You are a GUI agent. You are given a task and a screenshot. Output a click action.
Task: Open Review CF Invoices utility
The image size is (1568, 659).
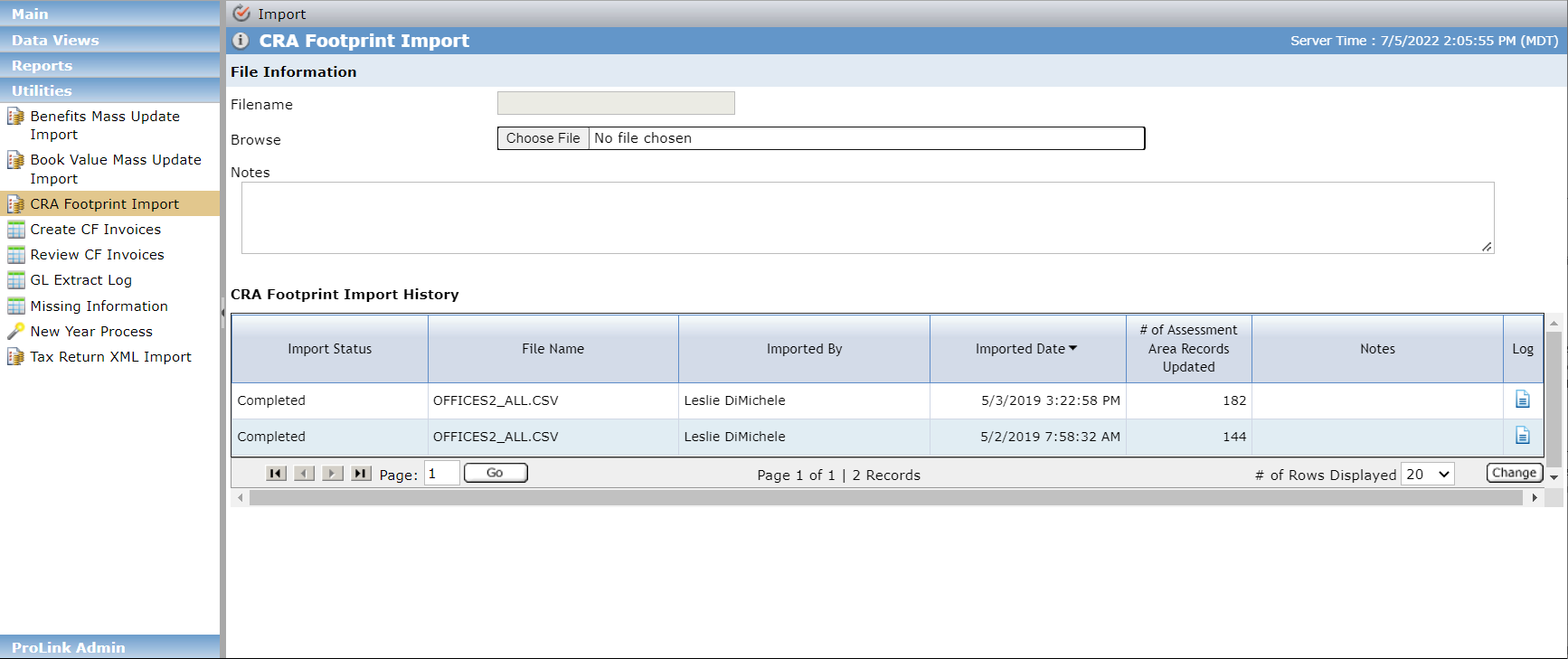(98, 255)
